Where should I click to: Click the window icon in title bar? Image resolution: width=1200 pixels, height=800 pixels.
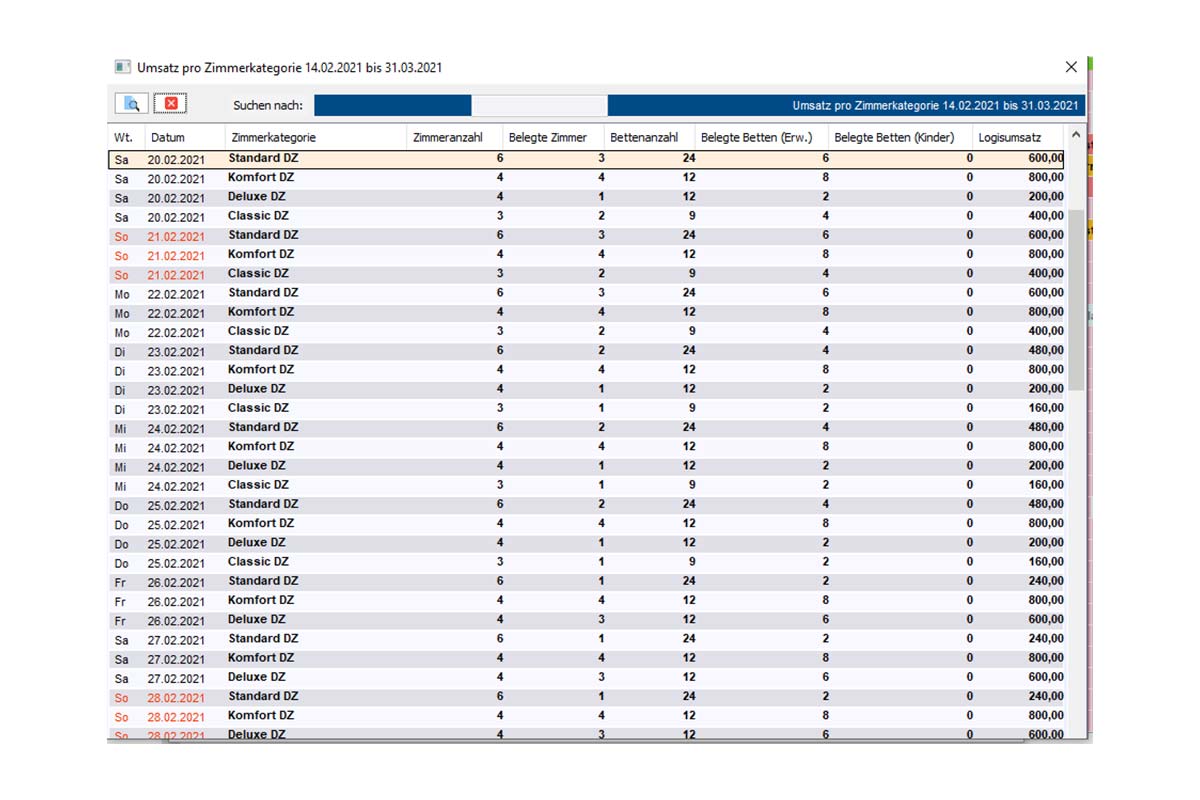(x=123, y=67)
